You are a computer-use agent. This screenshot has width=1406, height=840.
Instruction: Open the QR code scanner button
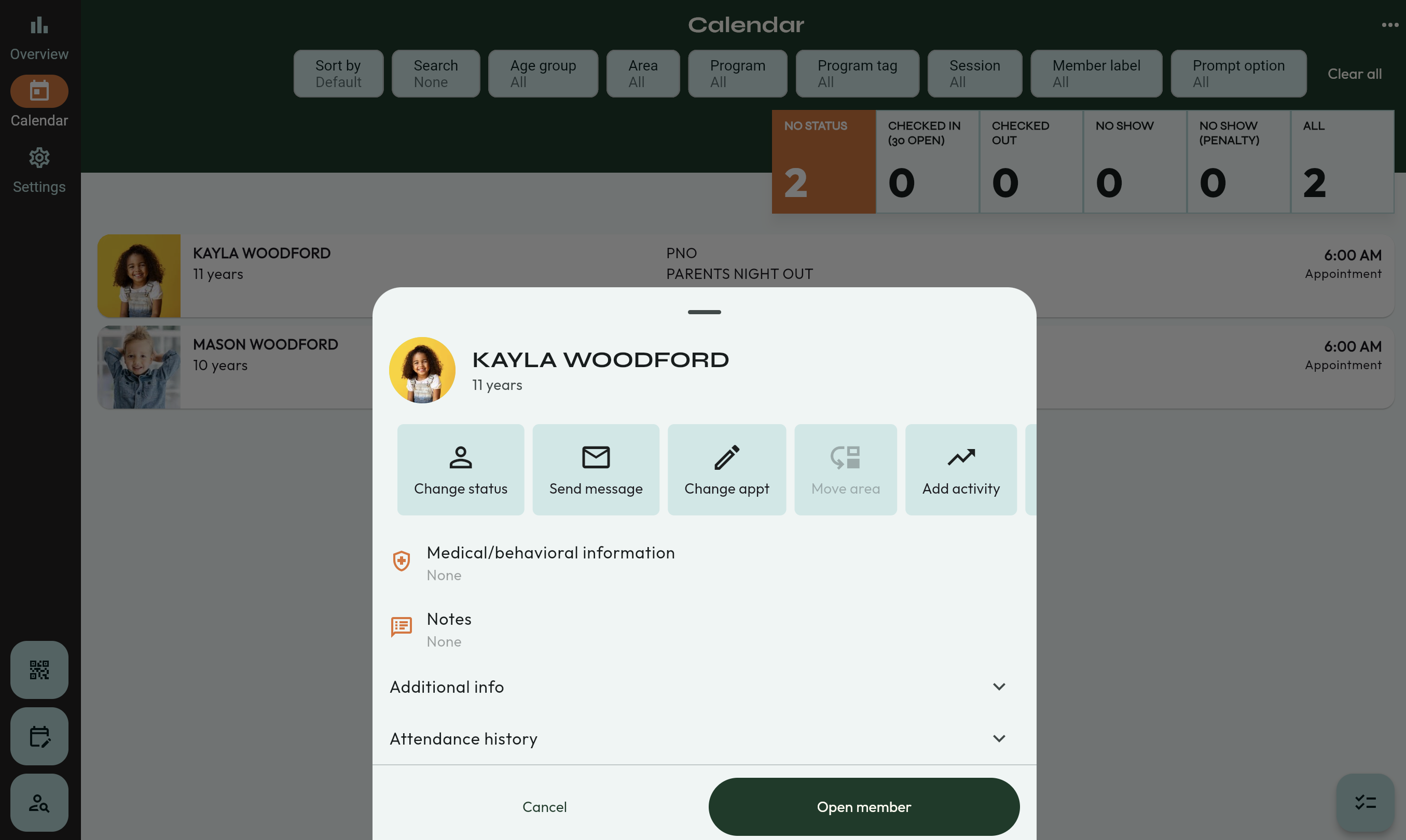[39, 669]
